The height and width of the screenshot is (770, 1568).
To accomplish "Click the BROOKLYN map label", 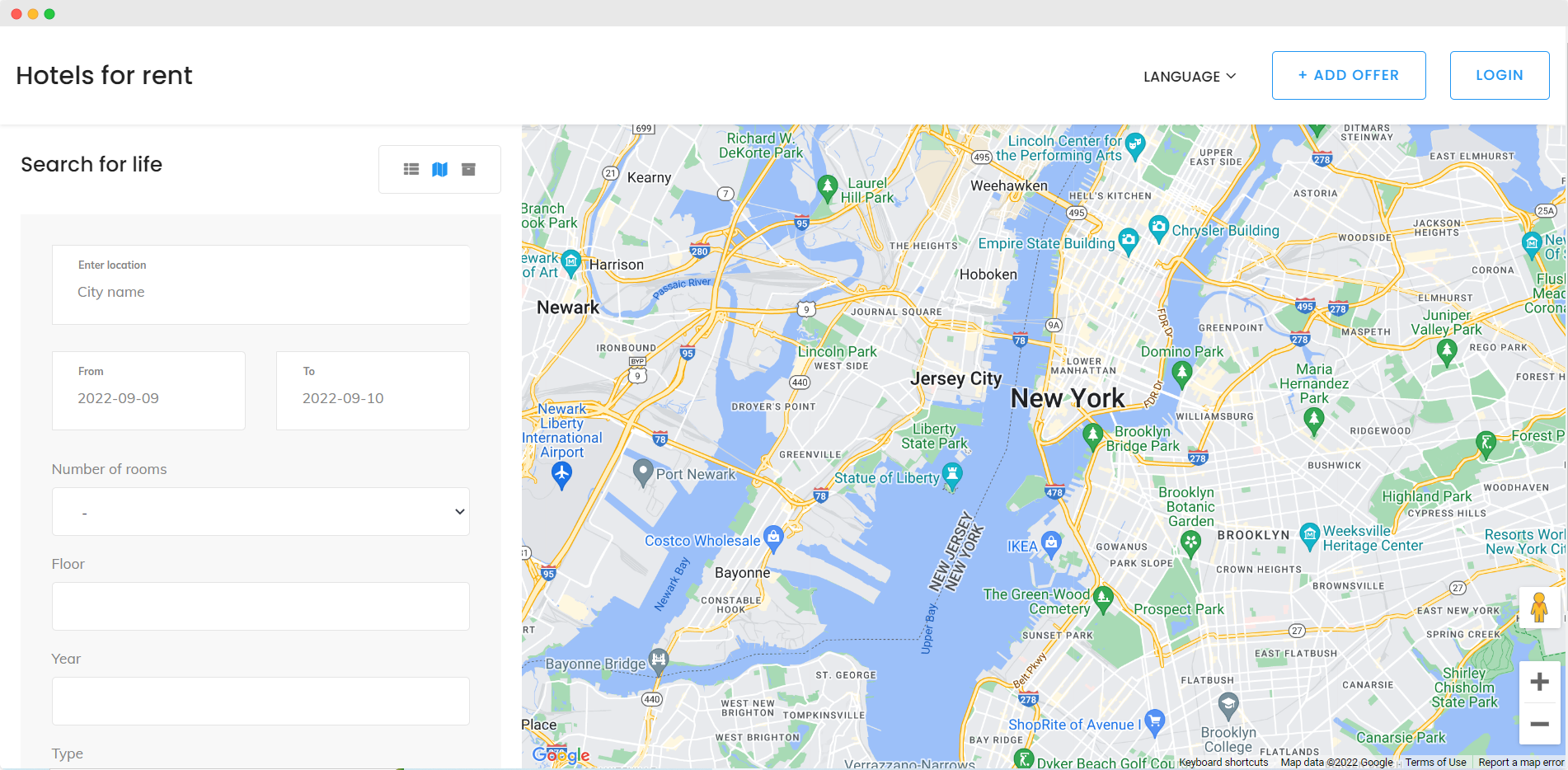I will [x=1254, y=535].
